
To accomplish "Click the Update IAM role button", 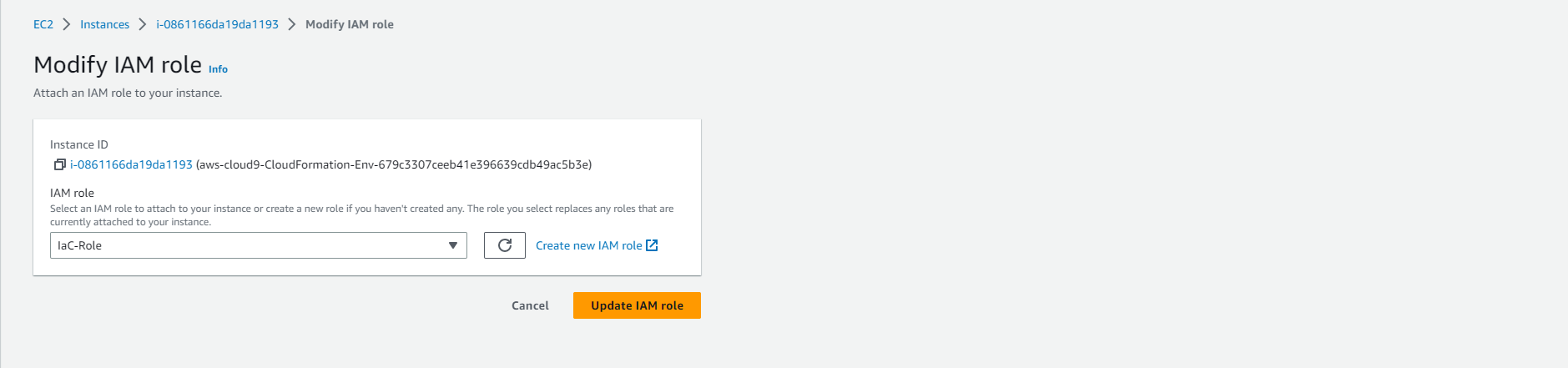I will coord(637,305).
